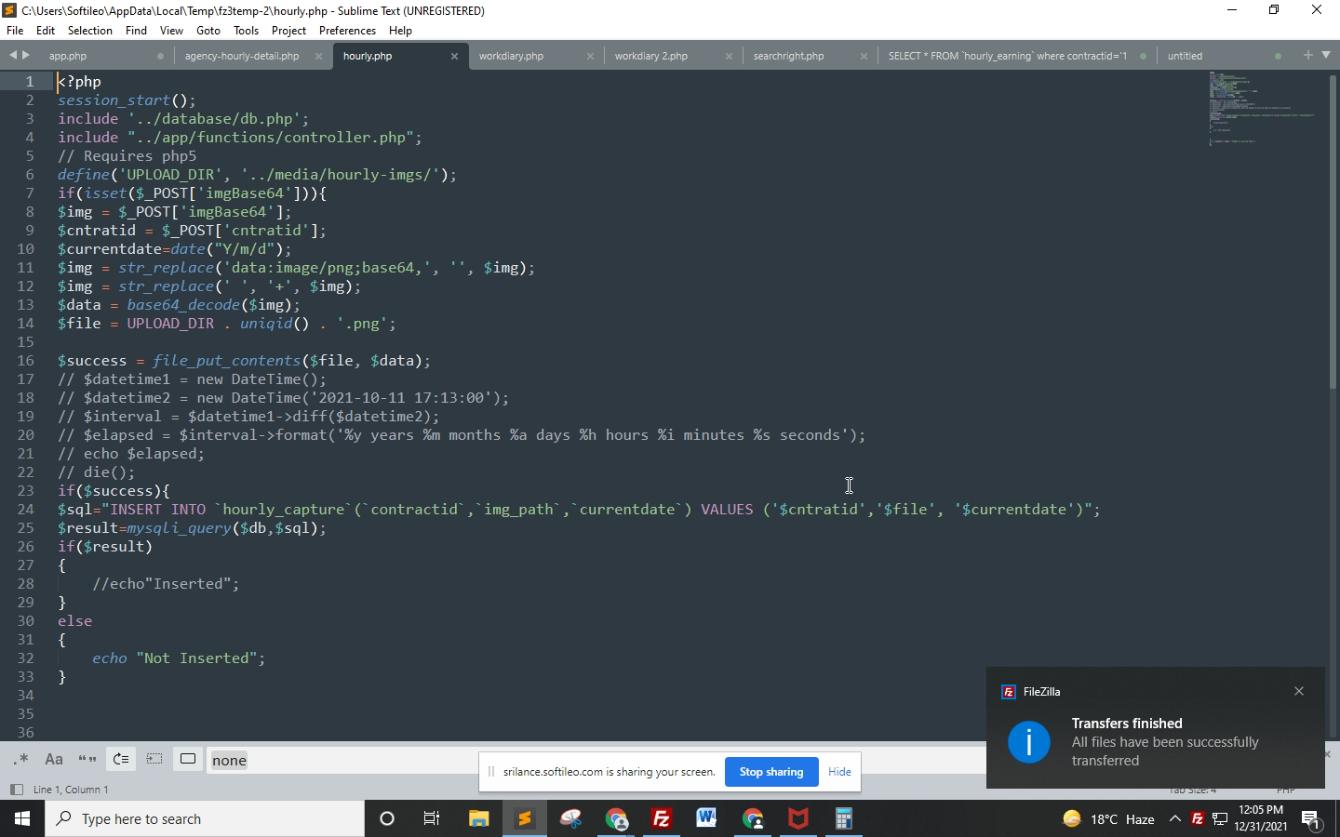This screenshot has width=1340, height=837.
Task: Add a new tab with plus icon
Action: pyautogui.click(x=1308, y=55)
